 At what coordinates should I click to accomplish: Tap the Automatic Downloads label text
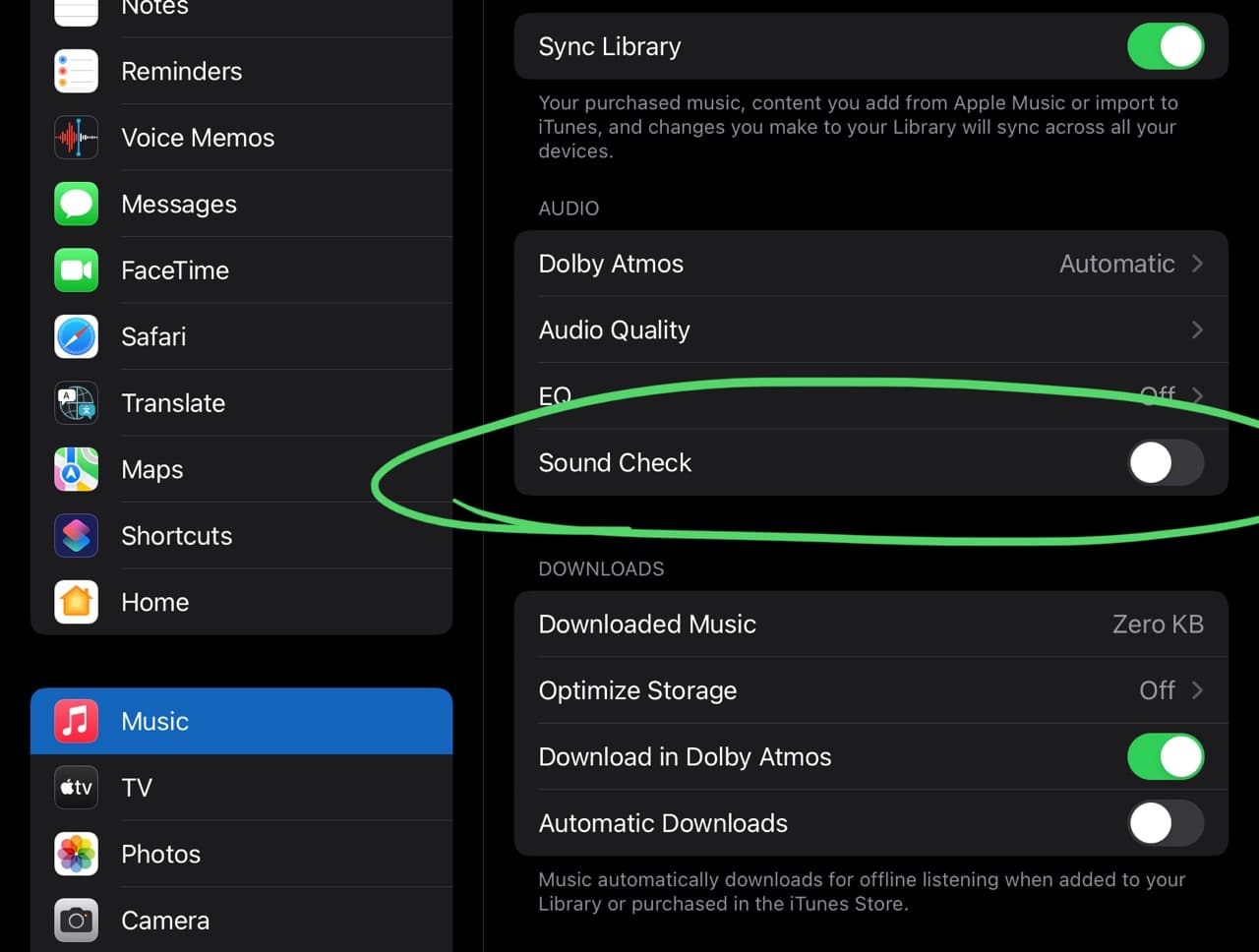664,823
